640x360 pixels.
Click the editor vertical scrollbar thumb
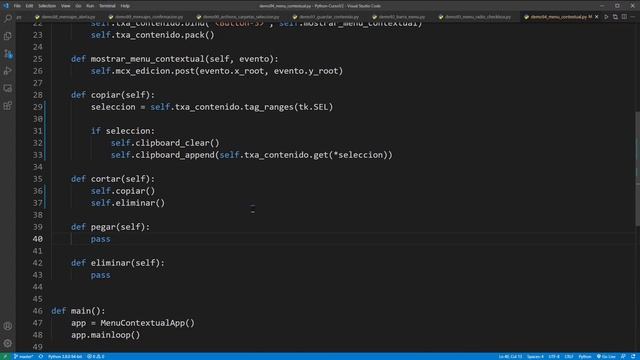(637, 168)
